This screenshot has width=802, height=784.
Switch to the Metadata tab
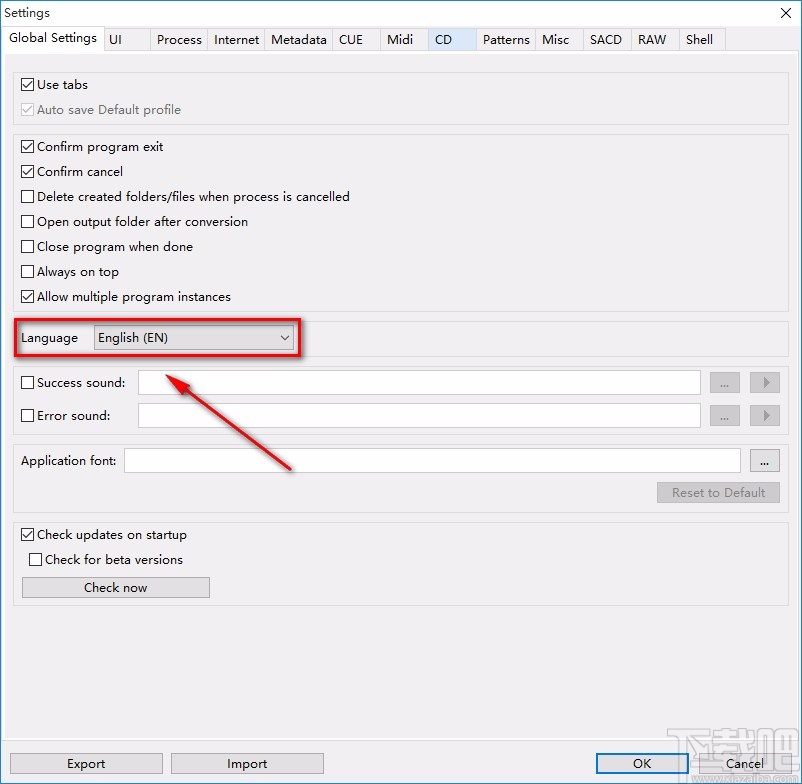pyautogui.click(x=298, y=40)
